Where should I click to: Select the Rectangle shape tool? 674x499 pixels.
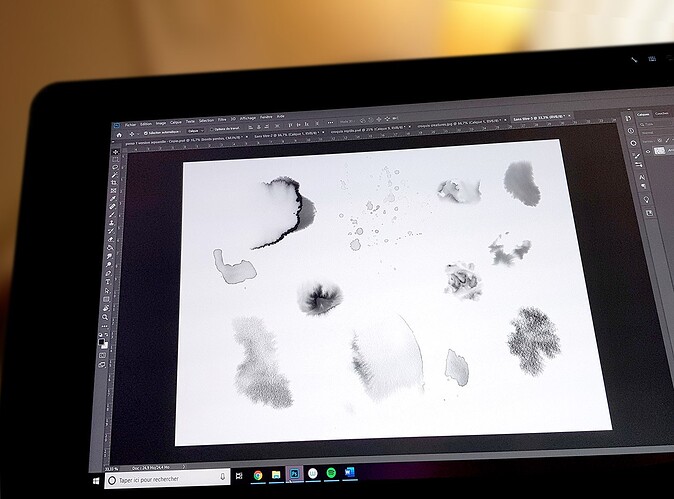pyautogui.click(x=106, y=299)
